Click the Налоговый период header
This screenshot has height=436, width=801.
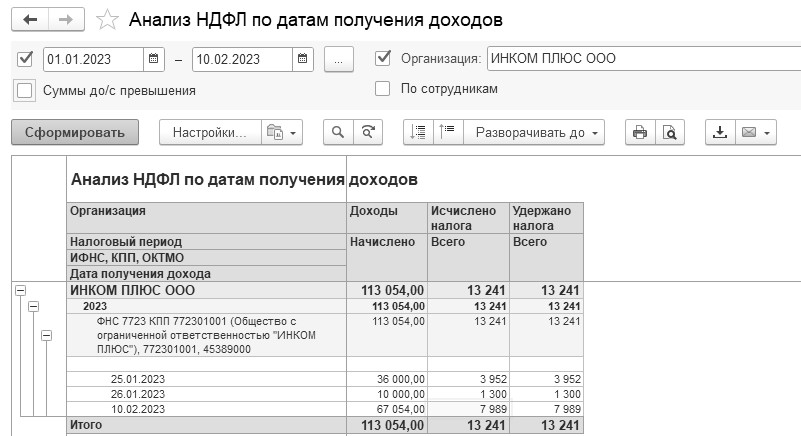207,242
